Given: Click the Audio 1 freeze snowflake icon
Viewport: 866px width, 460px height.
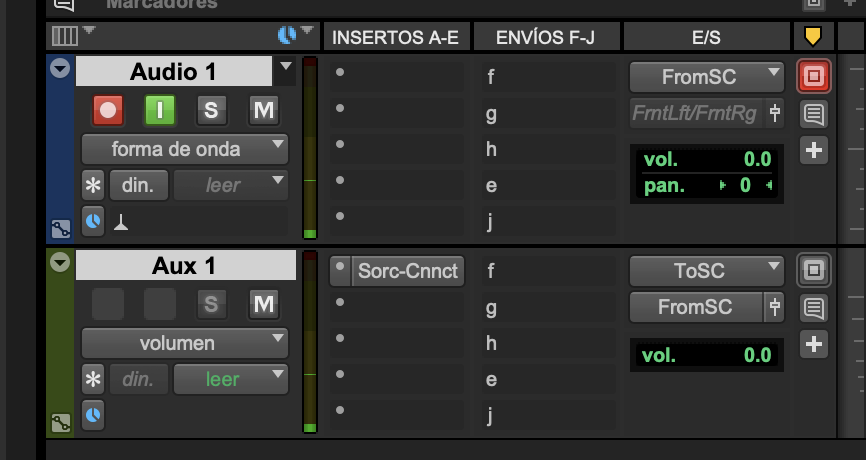Looking at the screenshot, I should click(93, 185).
